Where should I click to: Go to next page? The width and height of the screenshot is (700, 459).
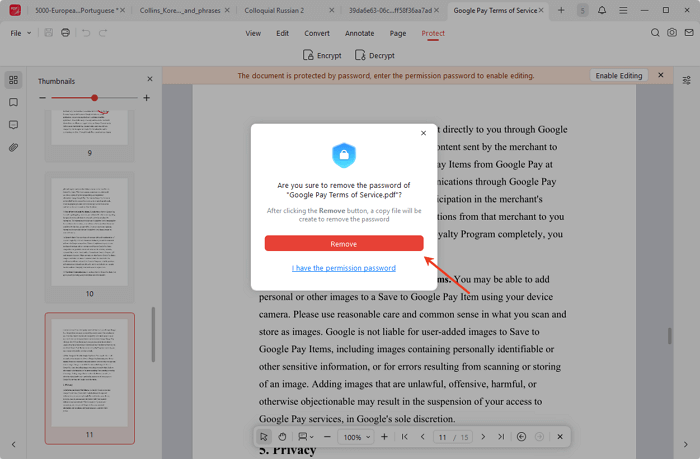point(483,437)
